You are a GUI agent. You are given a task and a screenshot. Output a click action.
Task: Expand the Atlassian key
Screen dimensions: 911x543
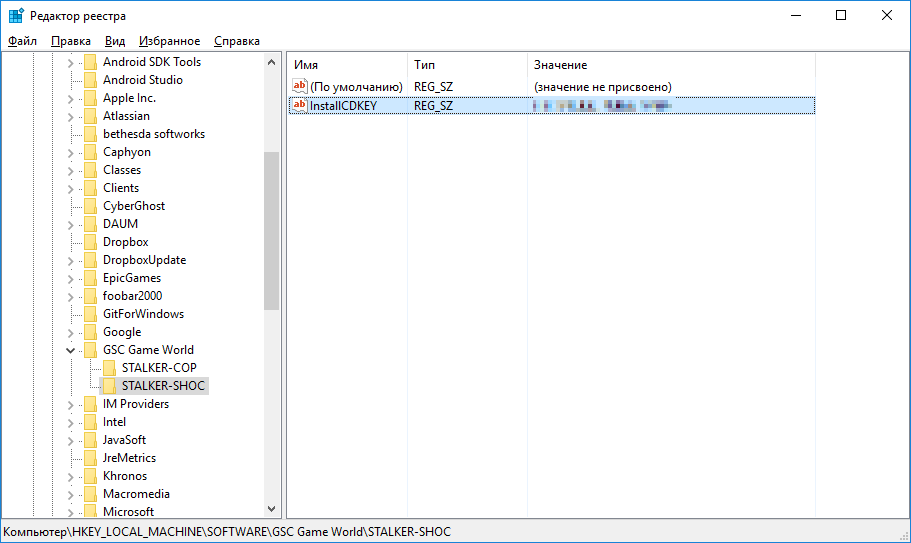pyautogui.click(x=70, y=117)
